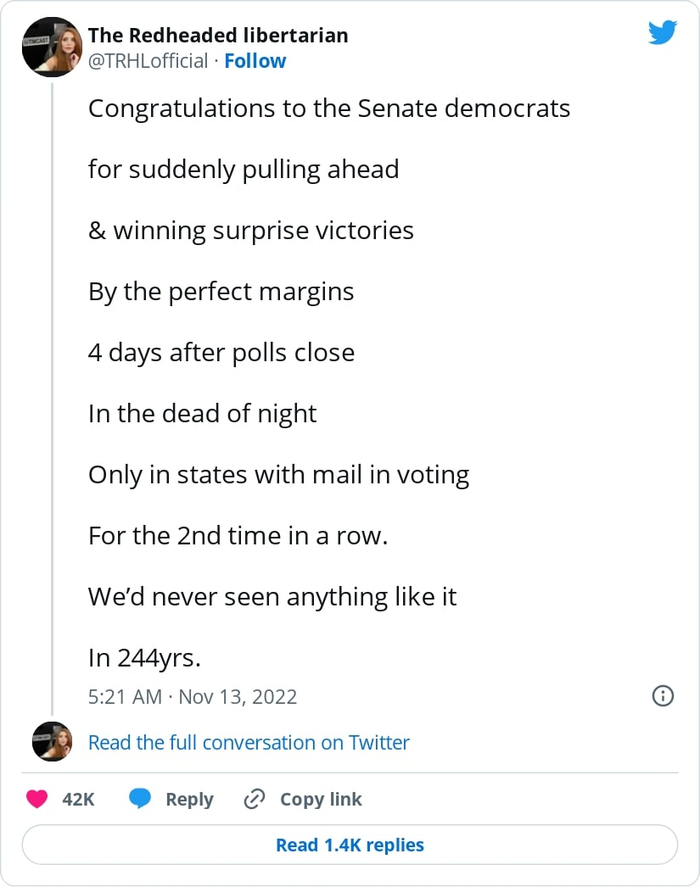The width and height of the screenshot is (700, 887).
Task: Click the tweet's first line about Senate democrats
Action: 329,108
